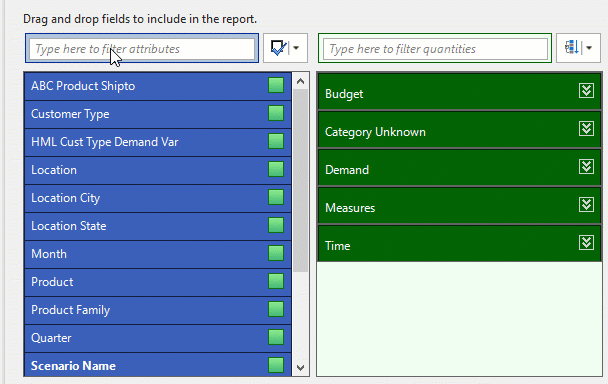
Task: Click the sort icon beside quantities filter
Action: tap(572, 48)
